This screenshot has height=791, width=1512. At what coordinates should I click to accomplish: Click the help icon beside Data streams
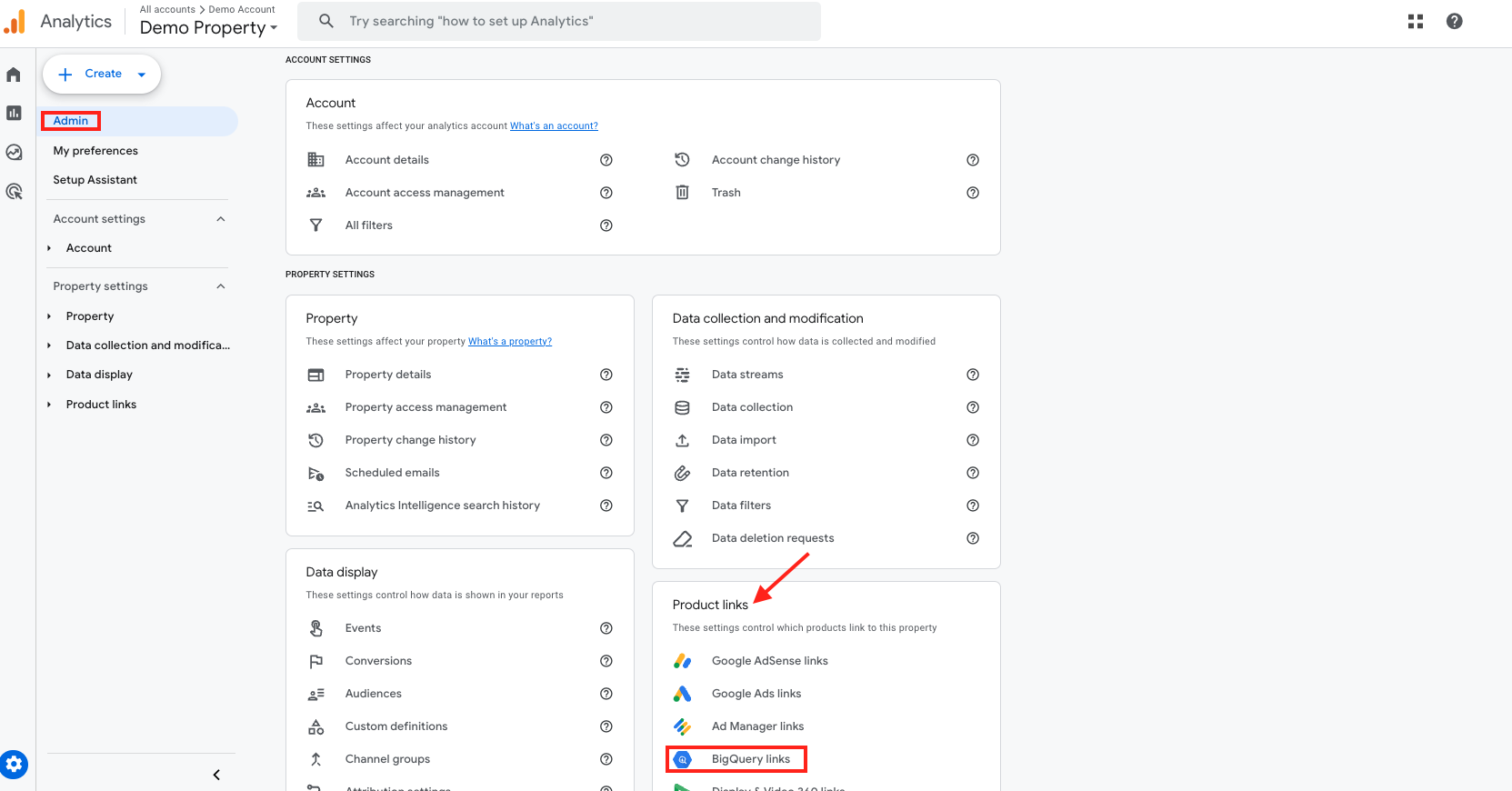click(972, 375)
